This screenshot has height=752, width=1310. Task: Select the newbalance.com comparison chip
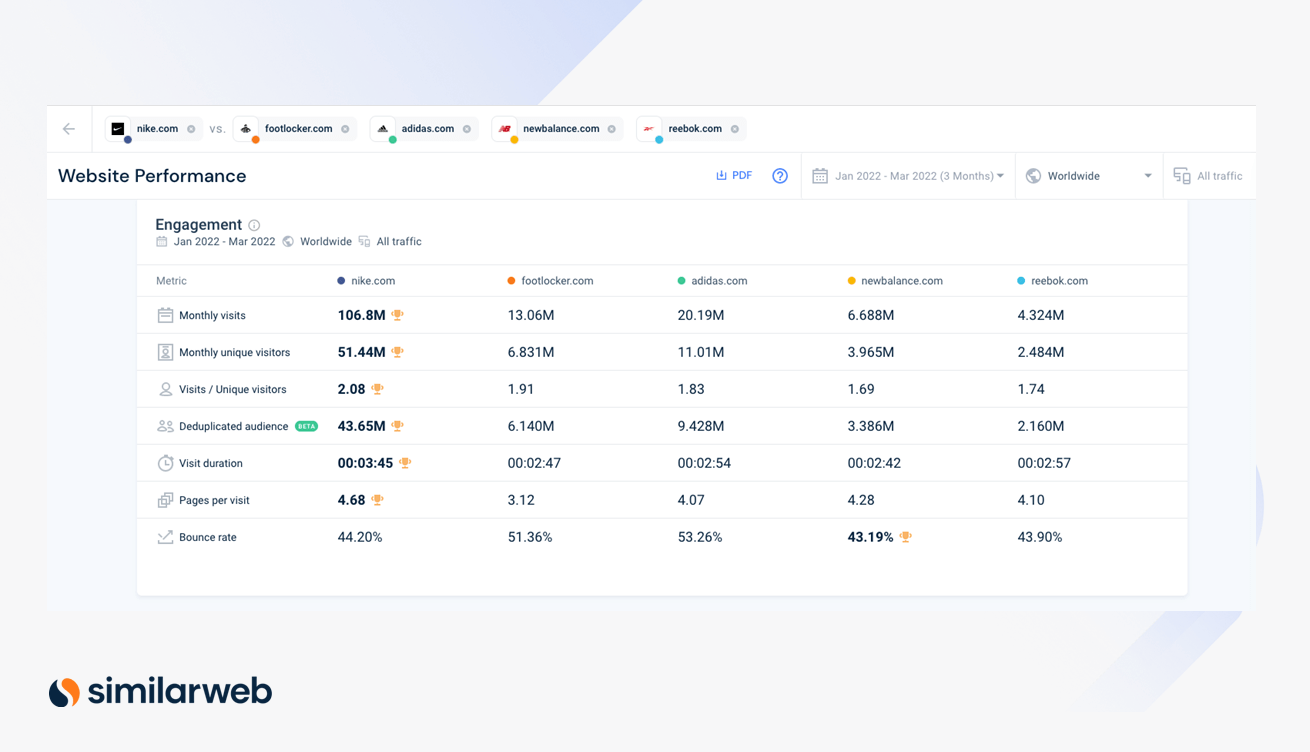tap(557, 129)
